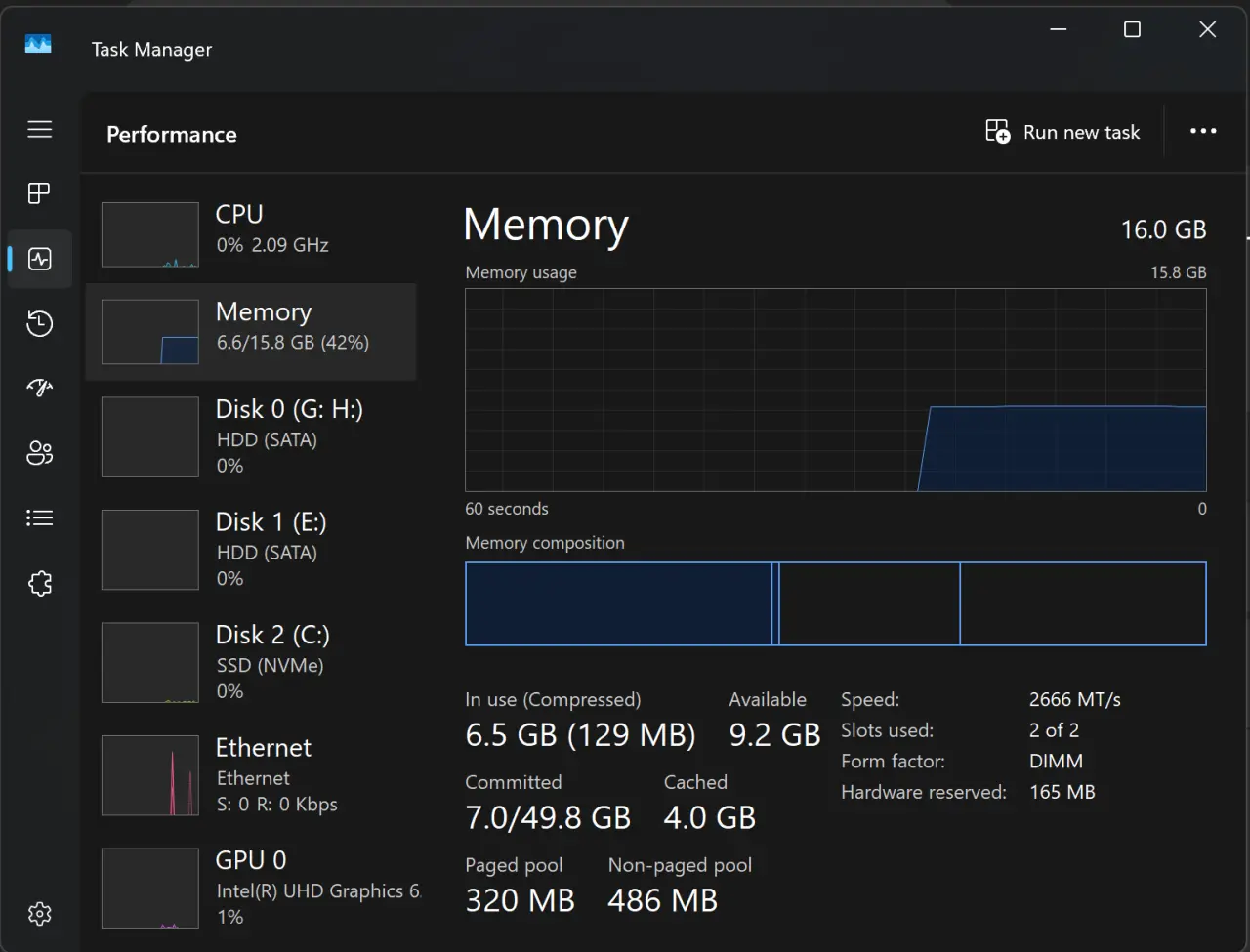The height and width of the screenshot is (952, 1250).
Task: Click the 6.5 GB (129 MB) in-use value
Action: tap(580, 734)
